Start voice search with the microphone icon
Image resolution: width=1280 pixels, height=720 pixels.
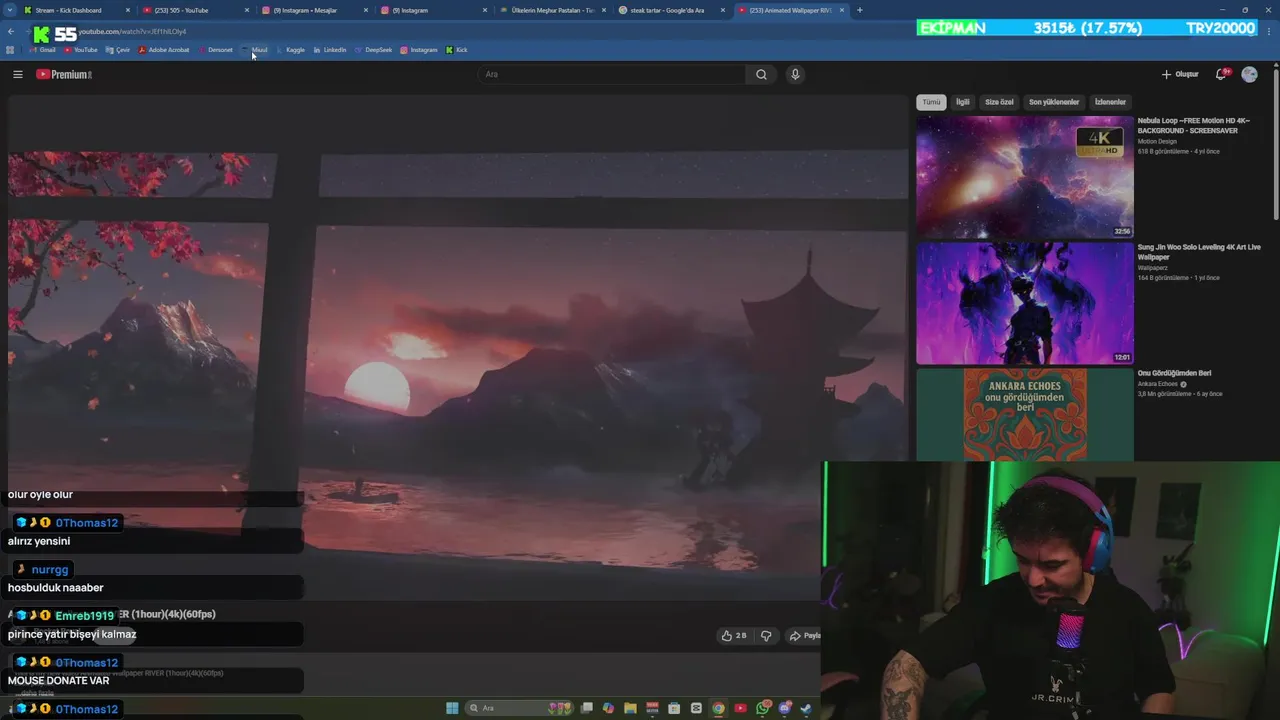[795, 74]
